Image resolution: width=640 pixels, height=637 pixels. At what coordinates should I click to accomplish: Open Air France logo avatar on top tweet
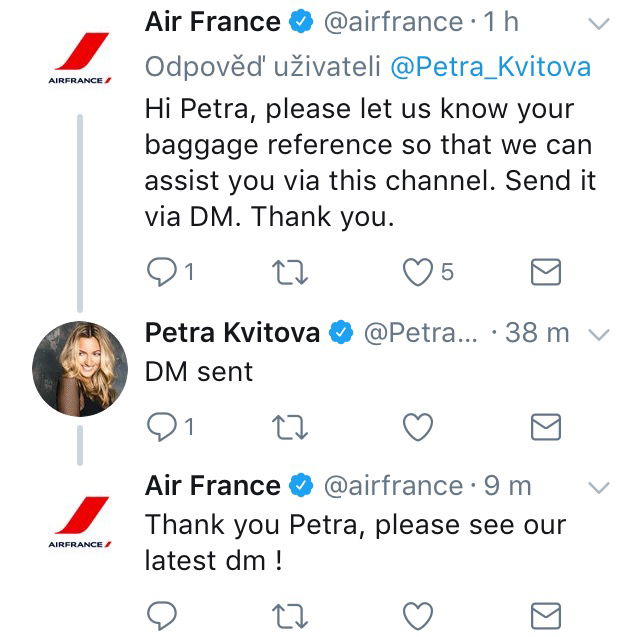pos(79,58)
